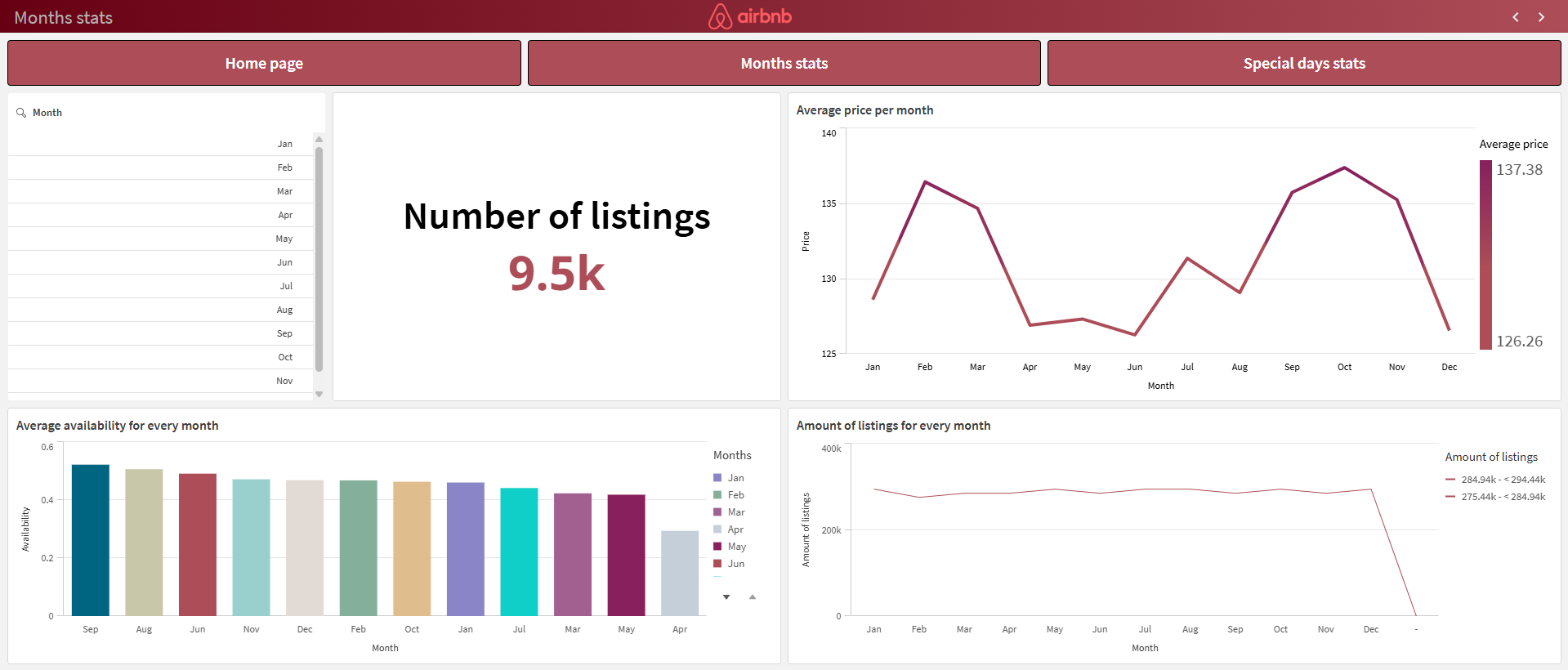Click Average availability for every month title
This screenshot has width=1568, height=670.
click(x=117, y=426)
